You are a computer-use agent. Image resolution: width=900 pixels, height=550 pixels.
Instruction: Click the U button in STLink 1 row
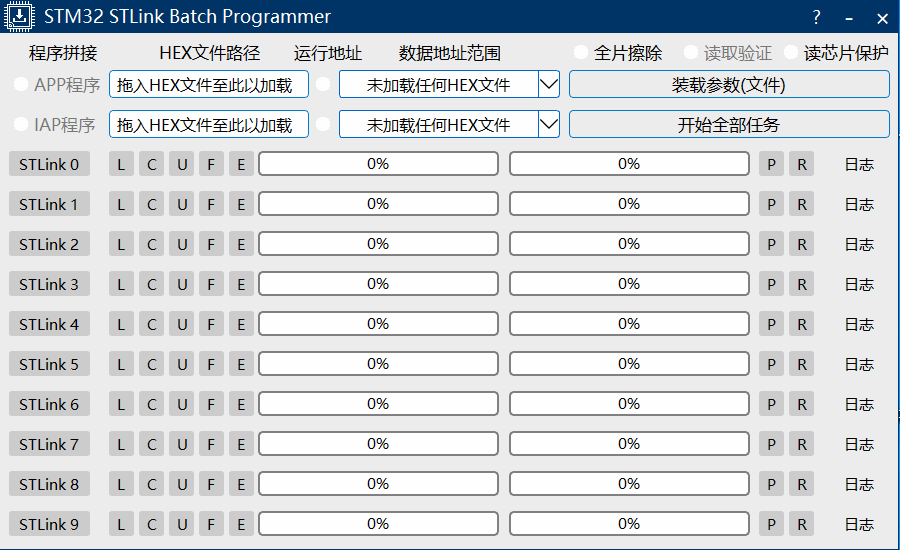tap(181, 204)
